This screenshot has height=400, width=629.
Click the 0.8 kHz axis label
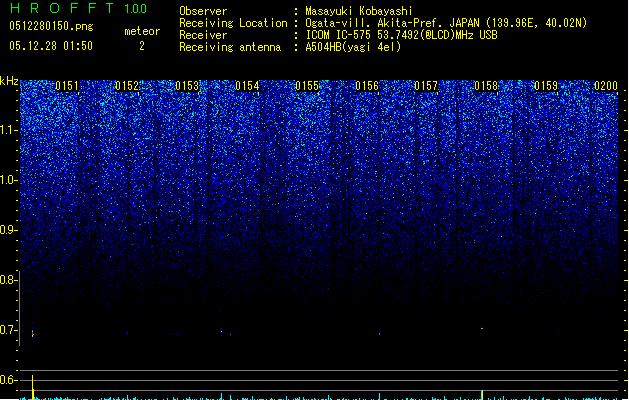(x=9, y=280)
